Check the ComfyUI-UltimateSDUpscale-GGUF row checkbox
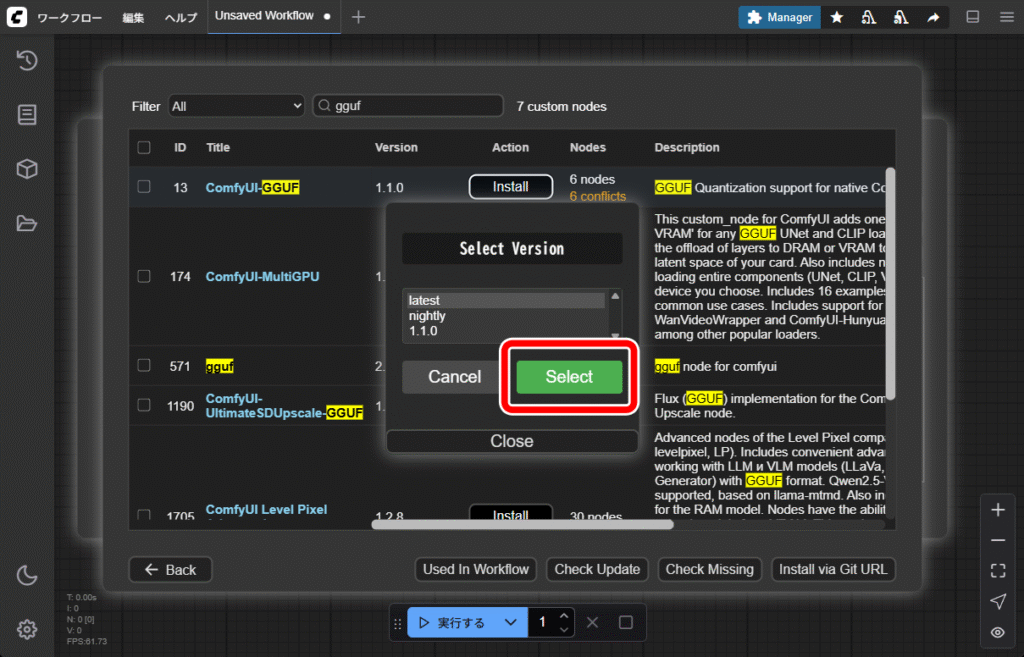1024x657 pixels. (x=144, y=405)
